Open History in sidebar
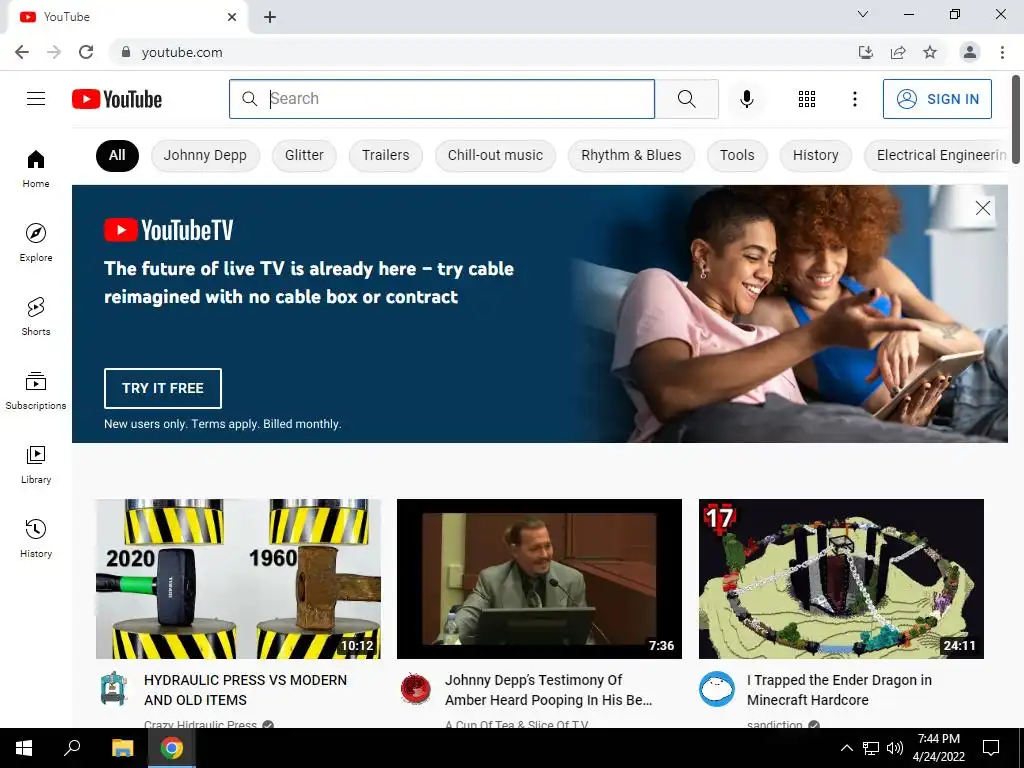The height and width of the screenshot is (768, 1024). pyautogui.click(x=36, y=538)
